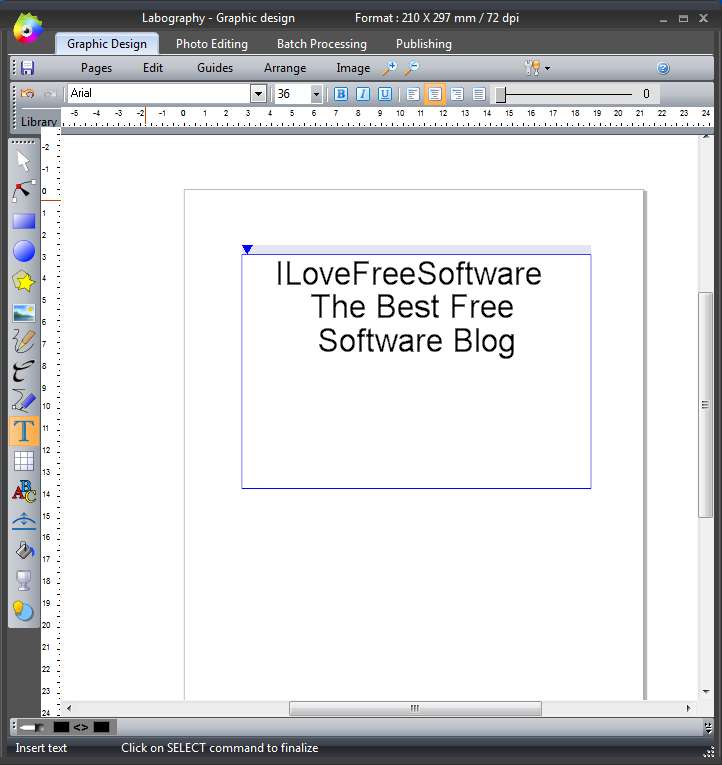Click the zoom out magnifier icon
The width and height of the screenshot is (722, 765).
click(411, 68)
